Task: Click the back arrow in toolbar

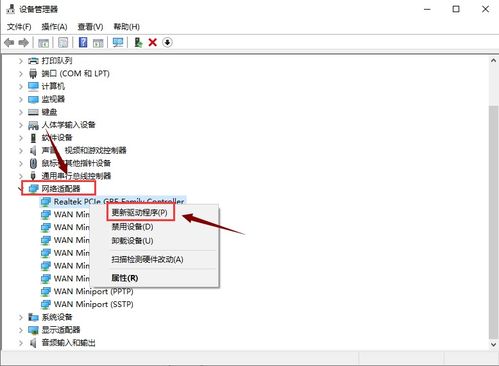Action: tap(9, 42)
